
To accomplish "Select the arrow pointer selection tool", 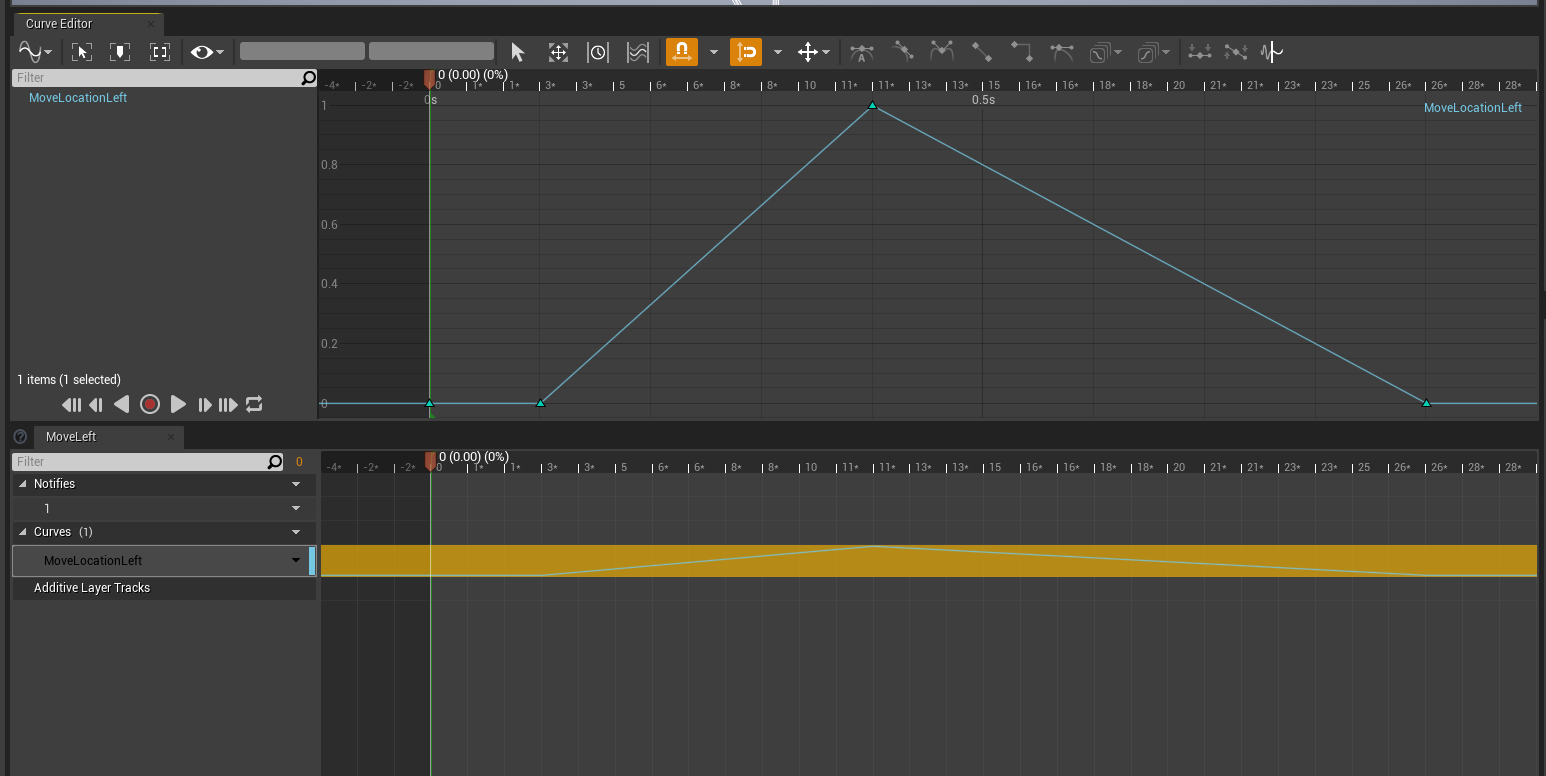I will click(x=517, y=52).
